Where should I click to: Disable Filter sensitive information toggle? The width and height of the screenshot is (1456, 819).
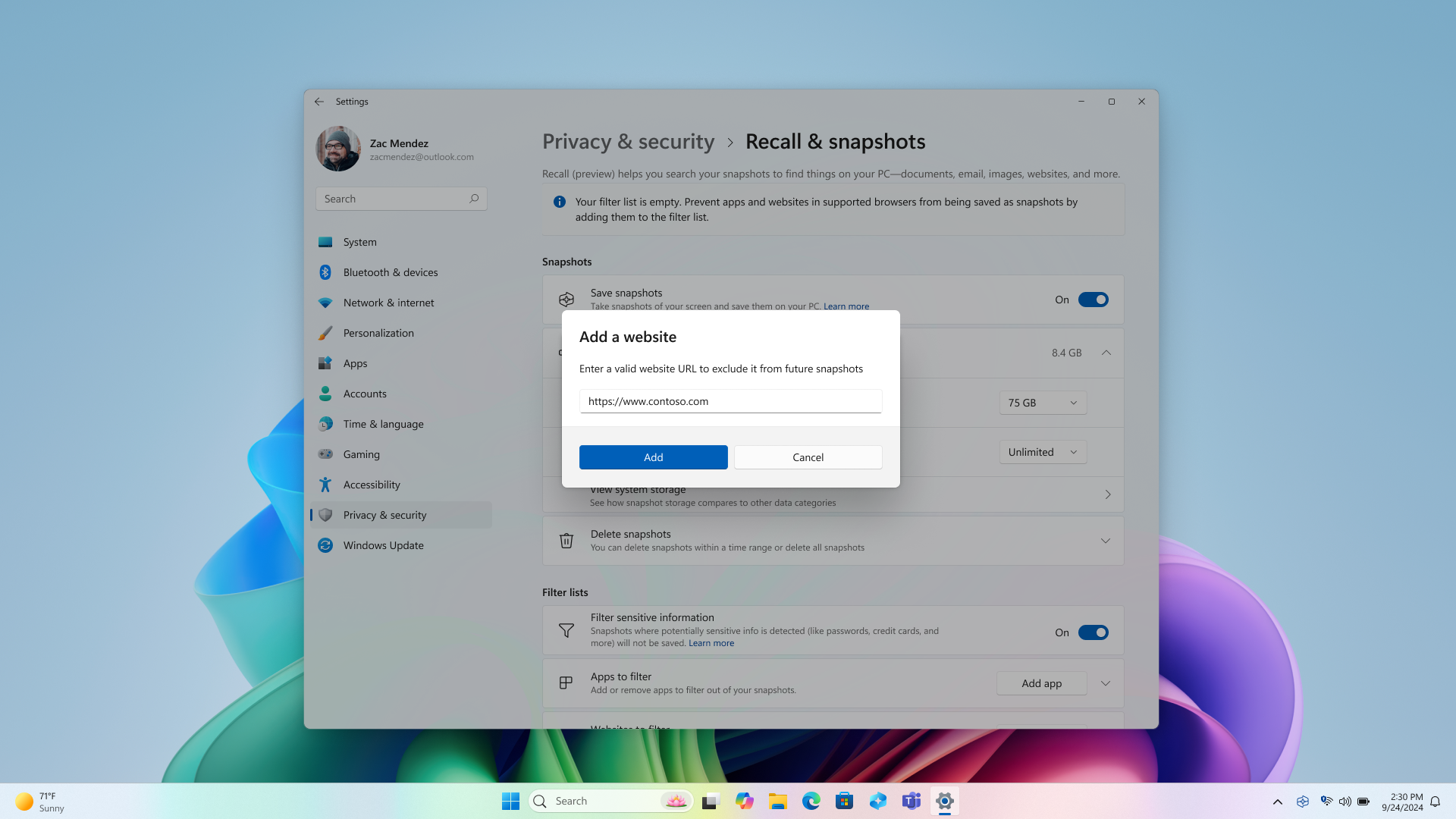click(1094, 632)
